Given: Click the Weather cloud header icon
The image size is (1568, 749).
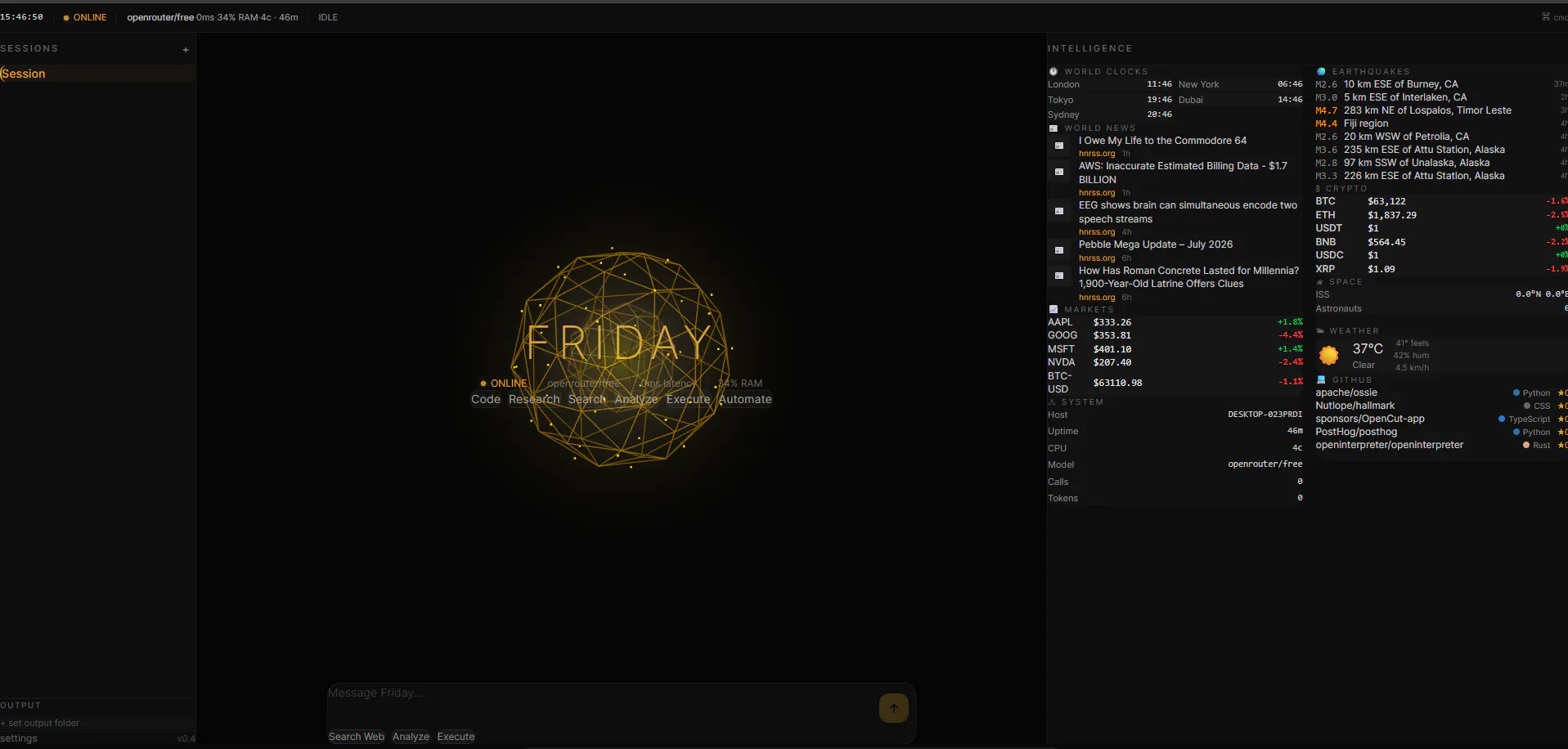Looking at the screenshot, I should [1320, 331].
